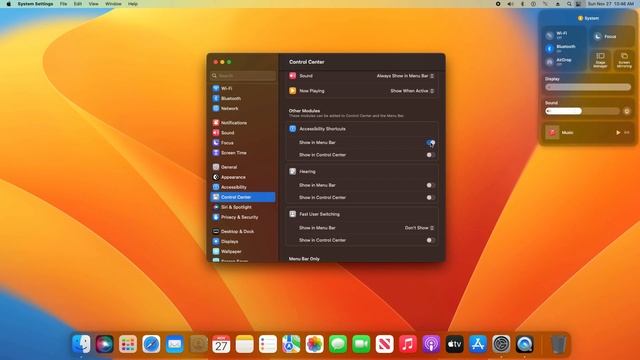
Task: Toggle Accessibility Shortcuts Show in Menu Bar
Action: tap(431, 142)
